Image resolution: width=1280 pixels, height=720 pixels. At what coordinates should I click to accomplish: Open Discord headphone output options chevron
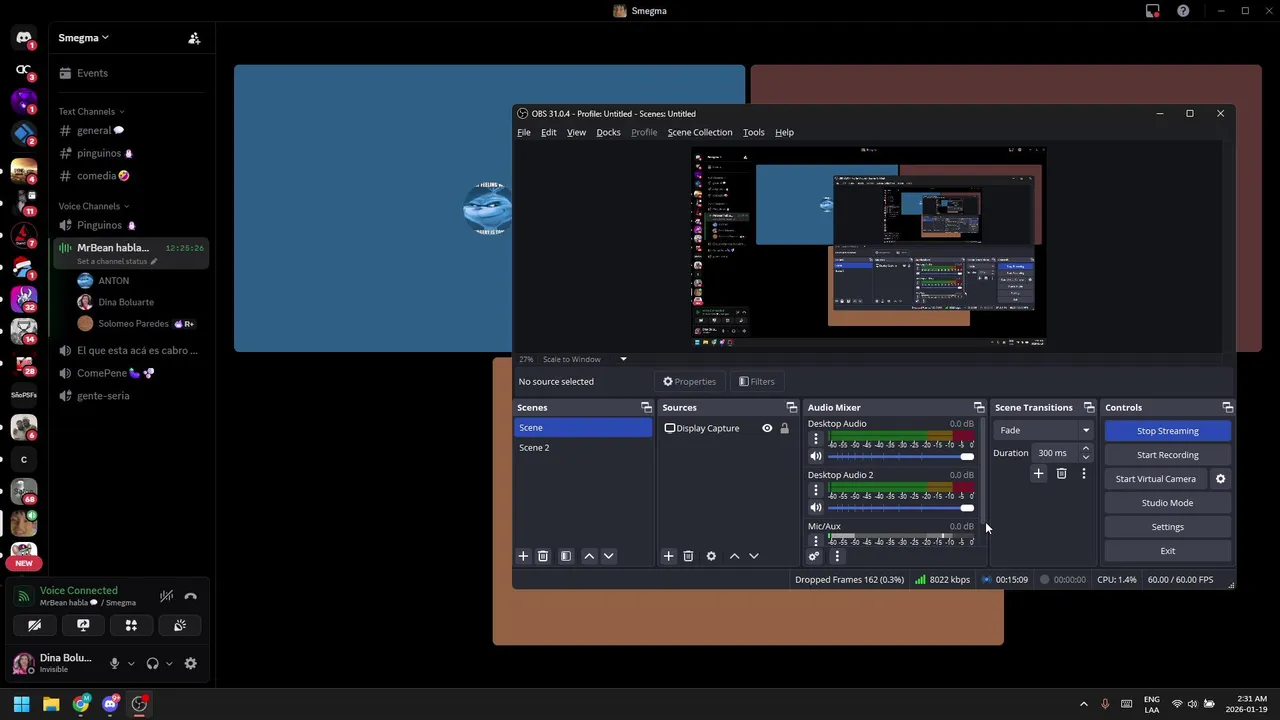point(169,664)
